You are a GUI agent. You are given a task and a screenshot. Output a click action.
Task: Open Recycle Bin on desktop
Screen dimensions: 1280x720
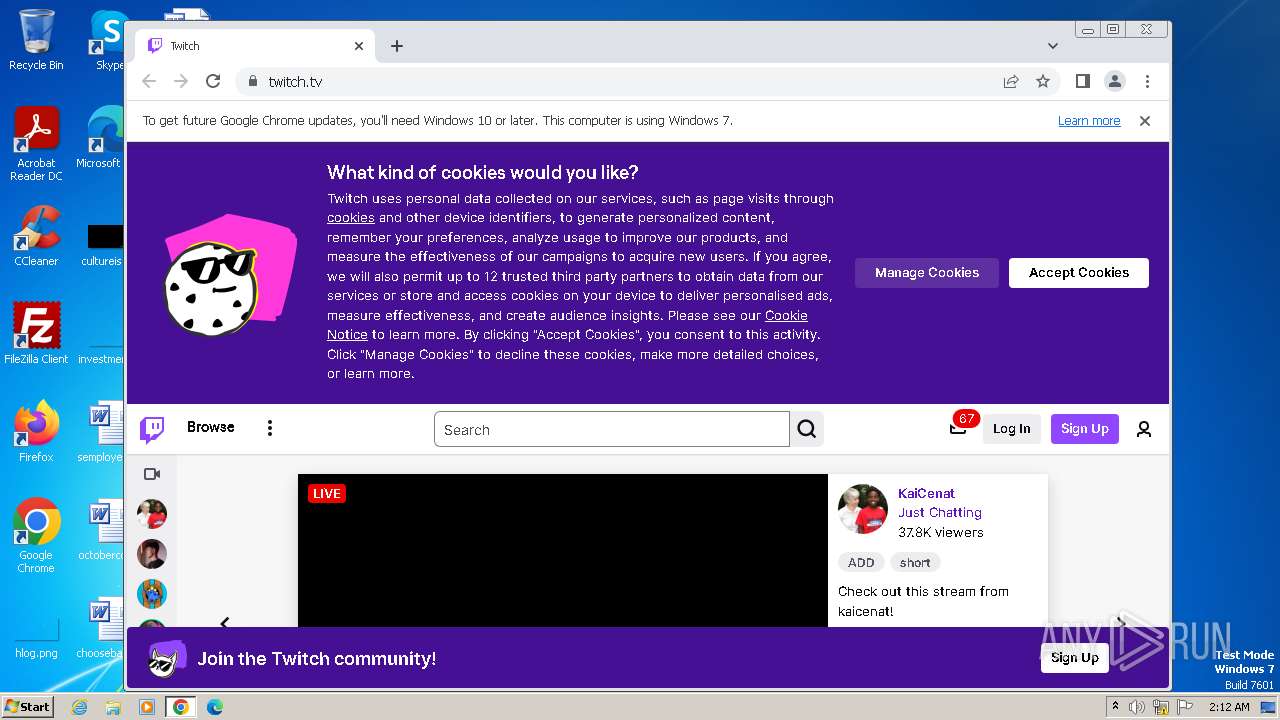pos(36,40)
